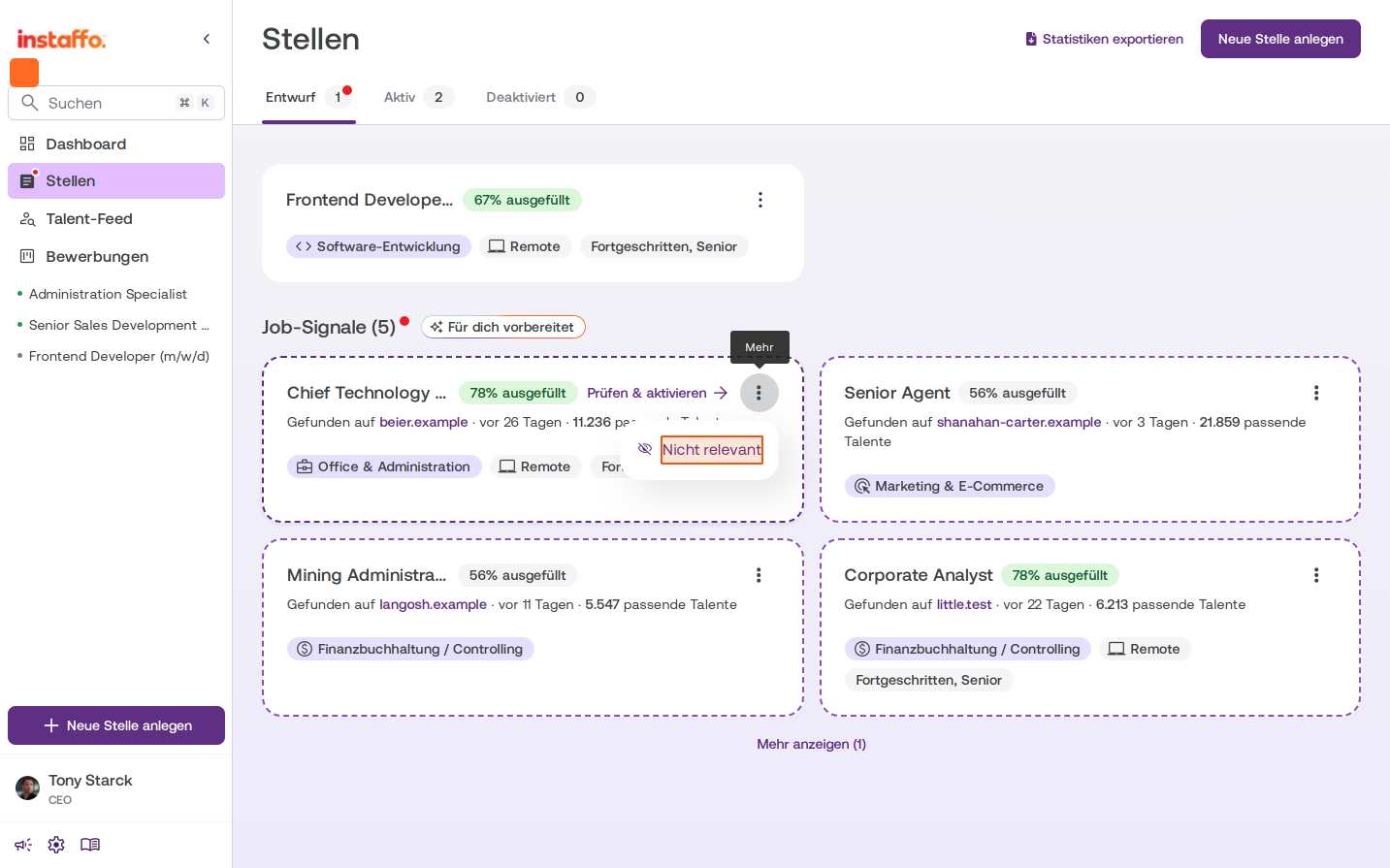
Task: Click Mehr anzeigen (1) link
Action: click(812, 744)
